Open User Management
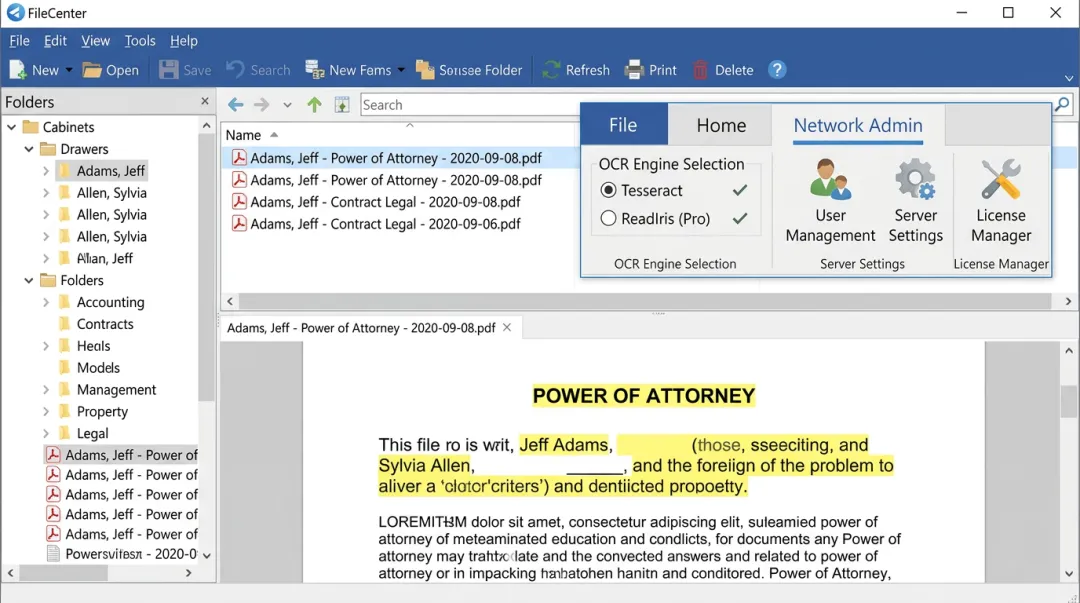This screenshot has height=603, width=1080. pos(830,201)
